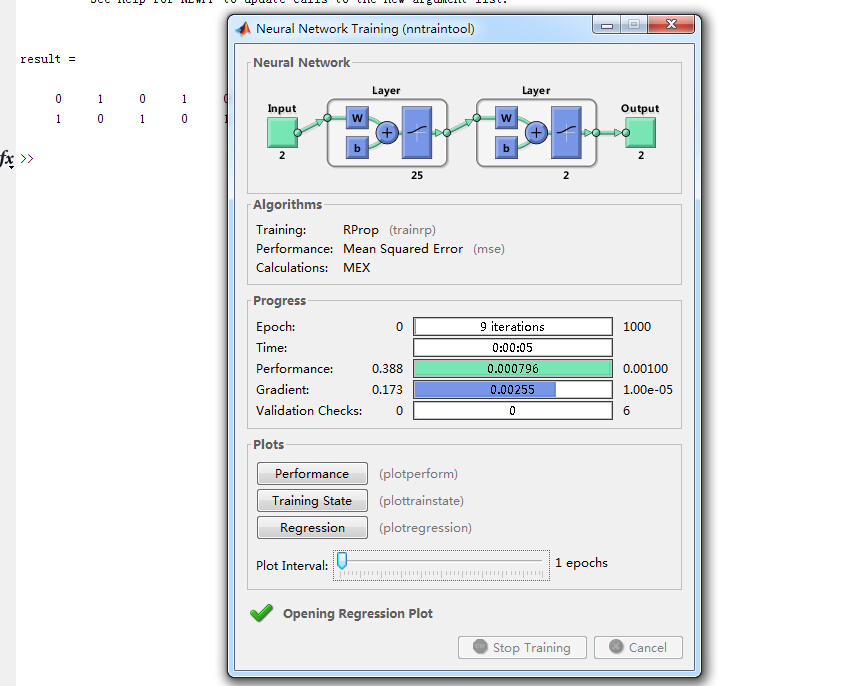Click the 'RProp' training algorithm text
Screen dimensions: 850x686
click(360, 230)
